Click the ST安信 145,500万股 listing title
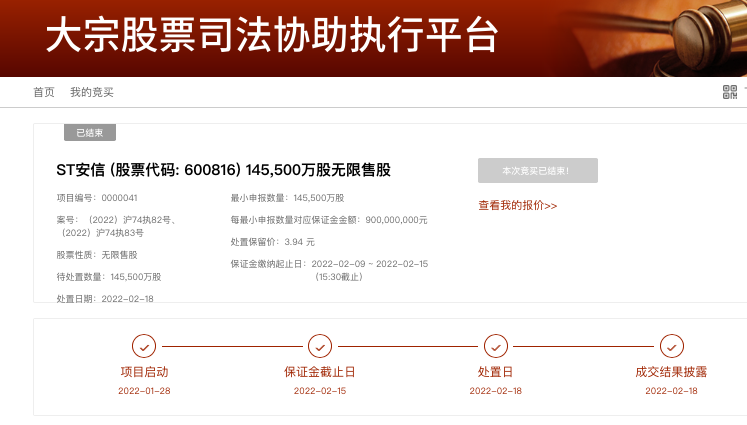This screenshot has width=747, height=425. click(x=223, y=170)
